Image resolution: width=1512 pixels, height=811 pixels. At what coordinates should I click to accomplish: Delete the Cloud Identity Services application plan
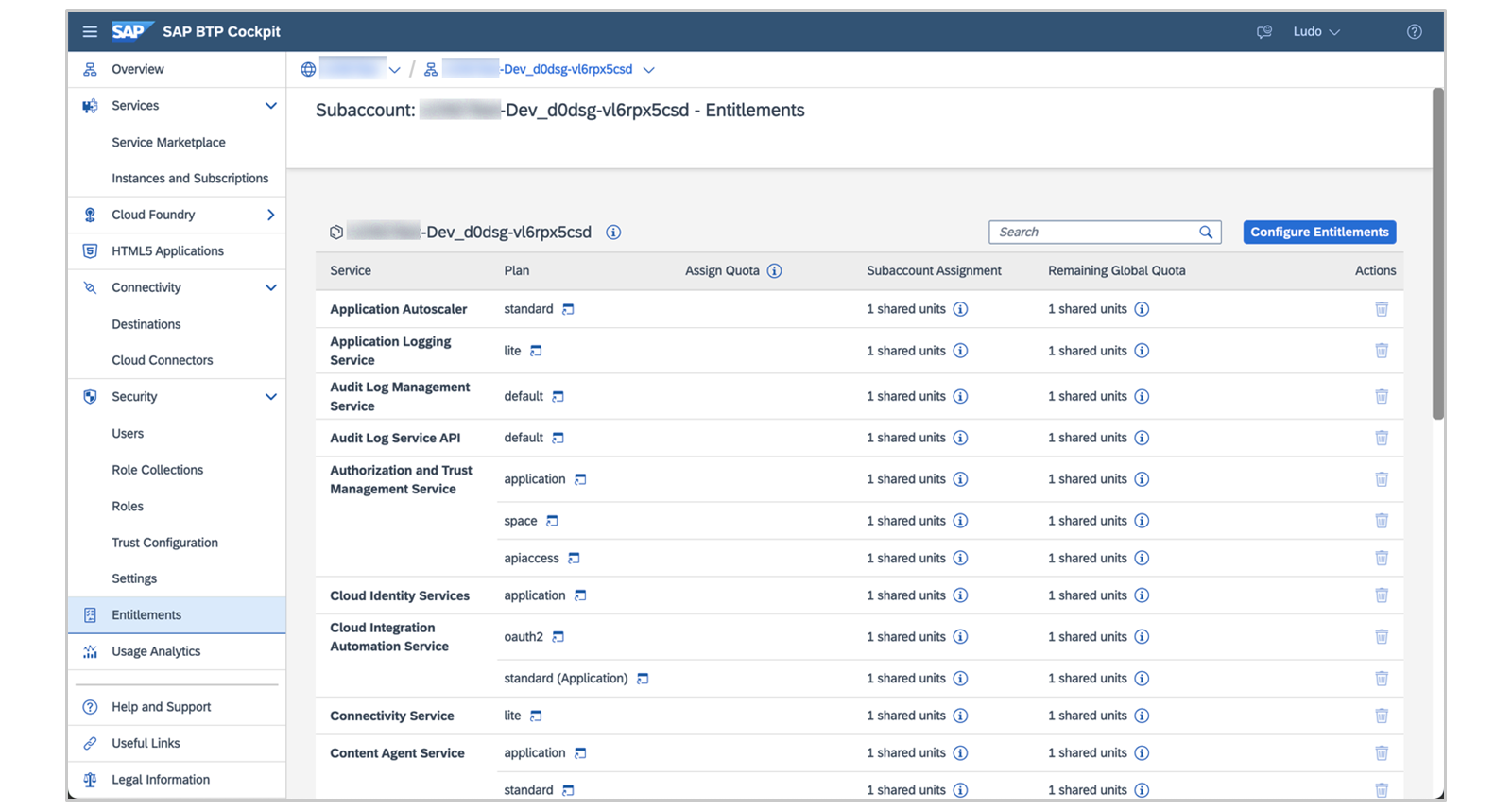pyautogui.click(x=1382, y=595)
